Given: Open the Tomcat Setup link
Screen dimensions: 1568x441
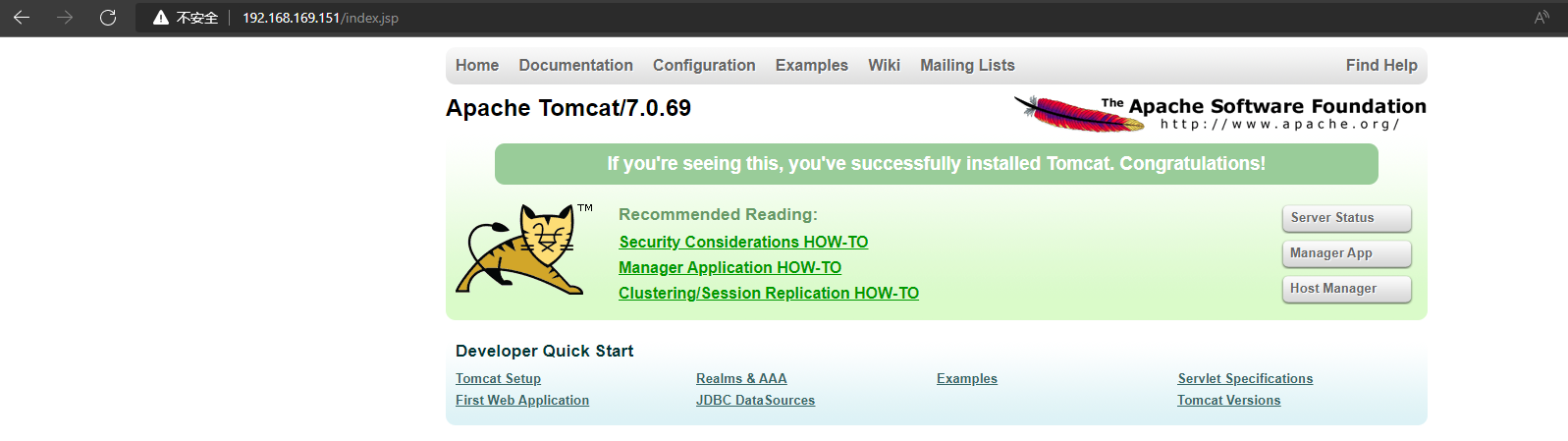Looking at the screenshot, I should 498,378.
